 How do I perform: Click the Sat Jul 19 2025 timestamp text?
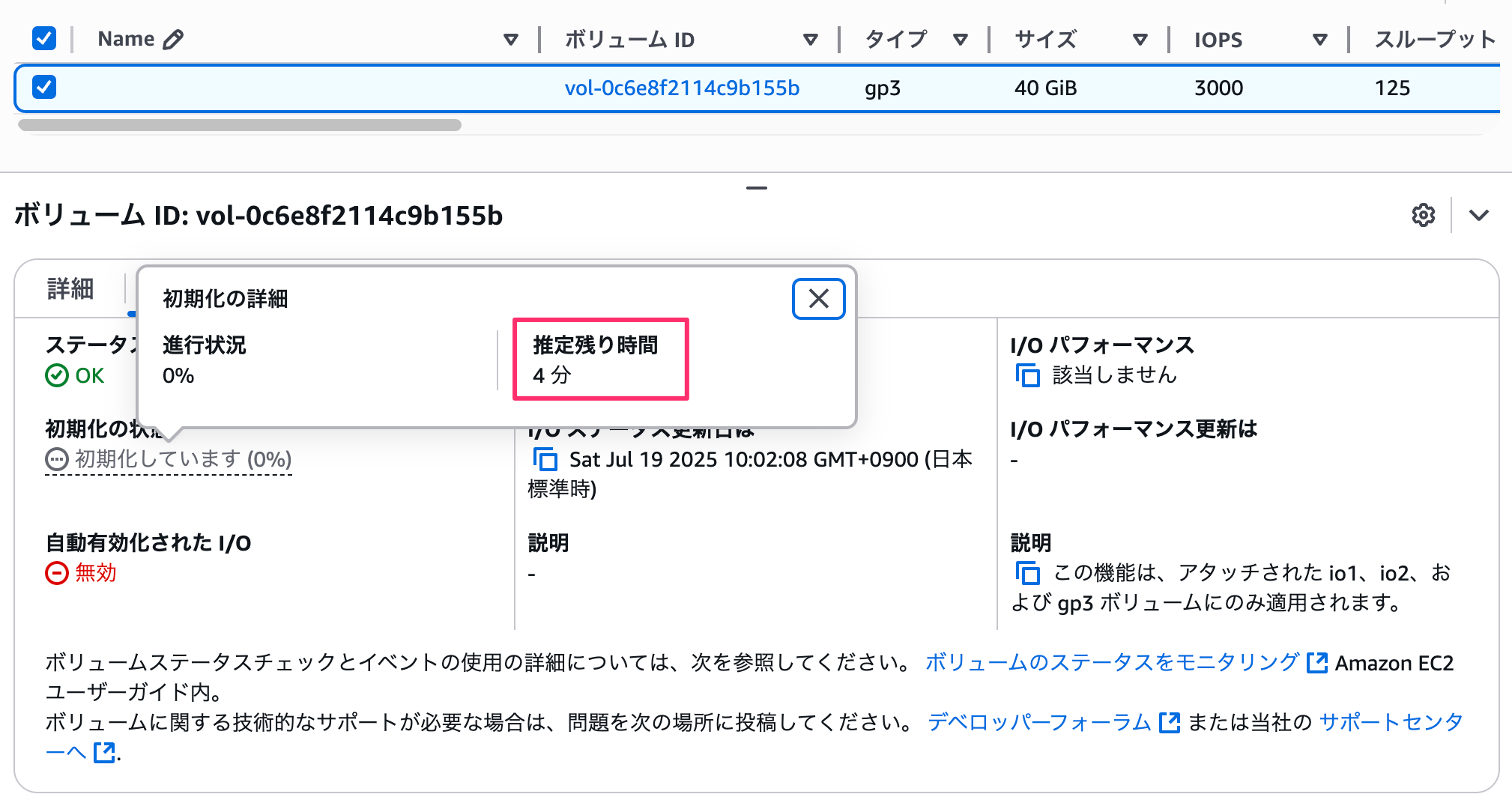pyautogui.click(x=750, y=474)
